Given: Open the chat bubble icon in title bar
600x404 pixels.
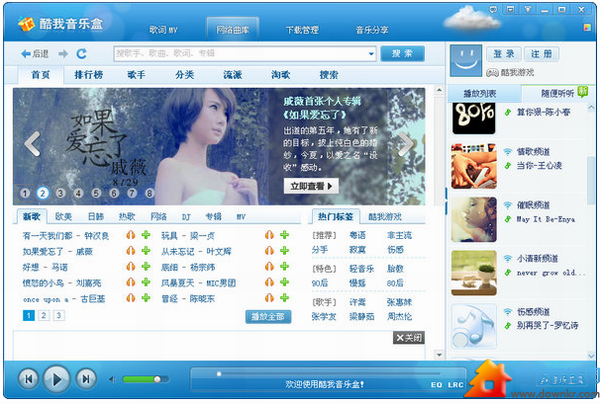Looking at the screenshot, I should coord(493,10).
